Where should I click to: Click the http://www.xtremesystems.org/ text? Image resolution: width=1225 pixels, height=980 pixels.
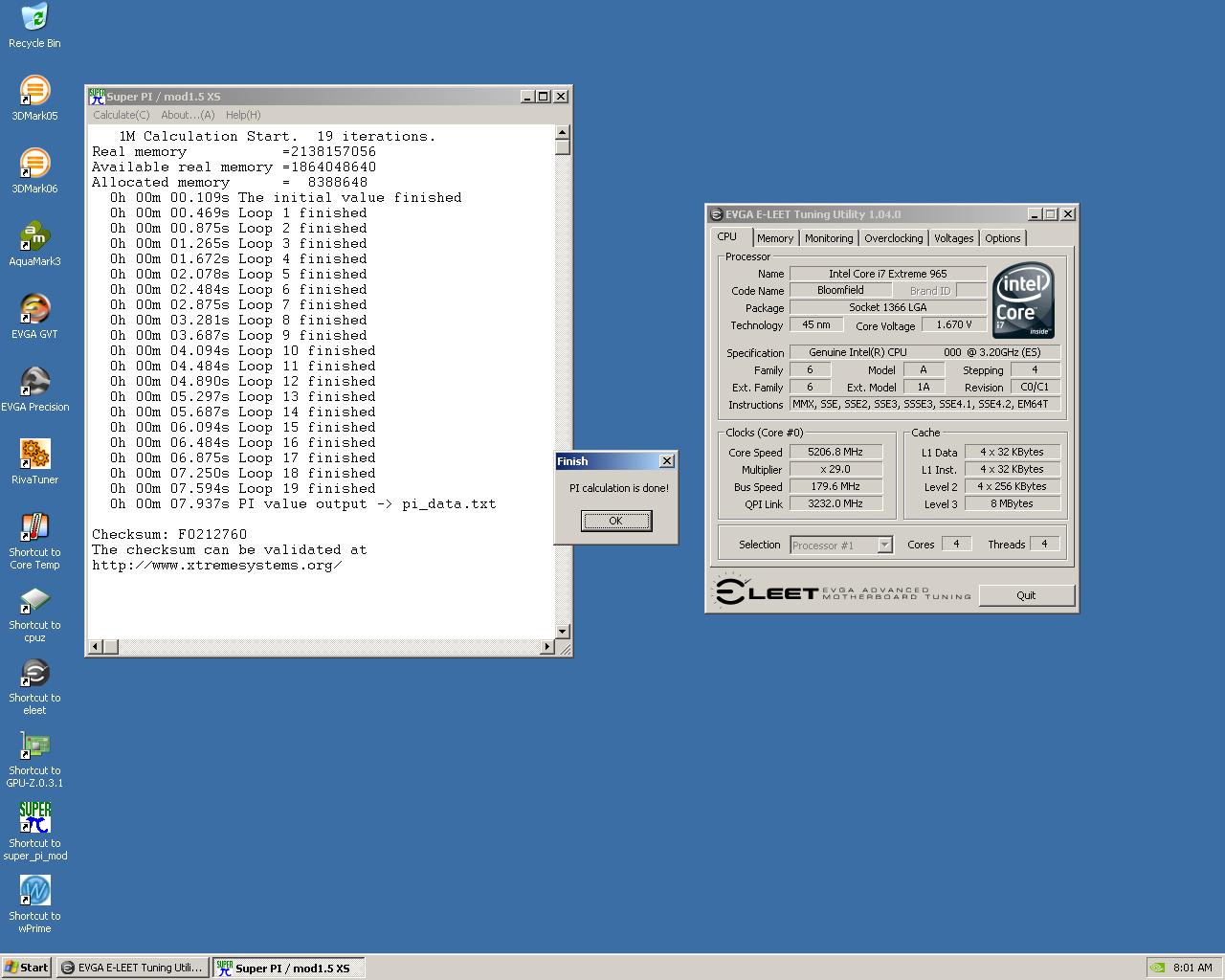click(217, 565)
